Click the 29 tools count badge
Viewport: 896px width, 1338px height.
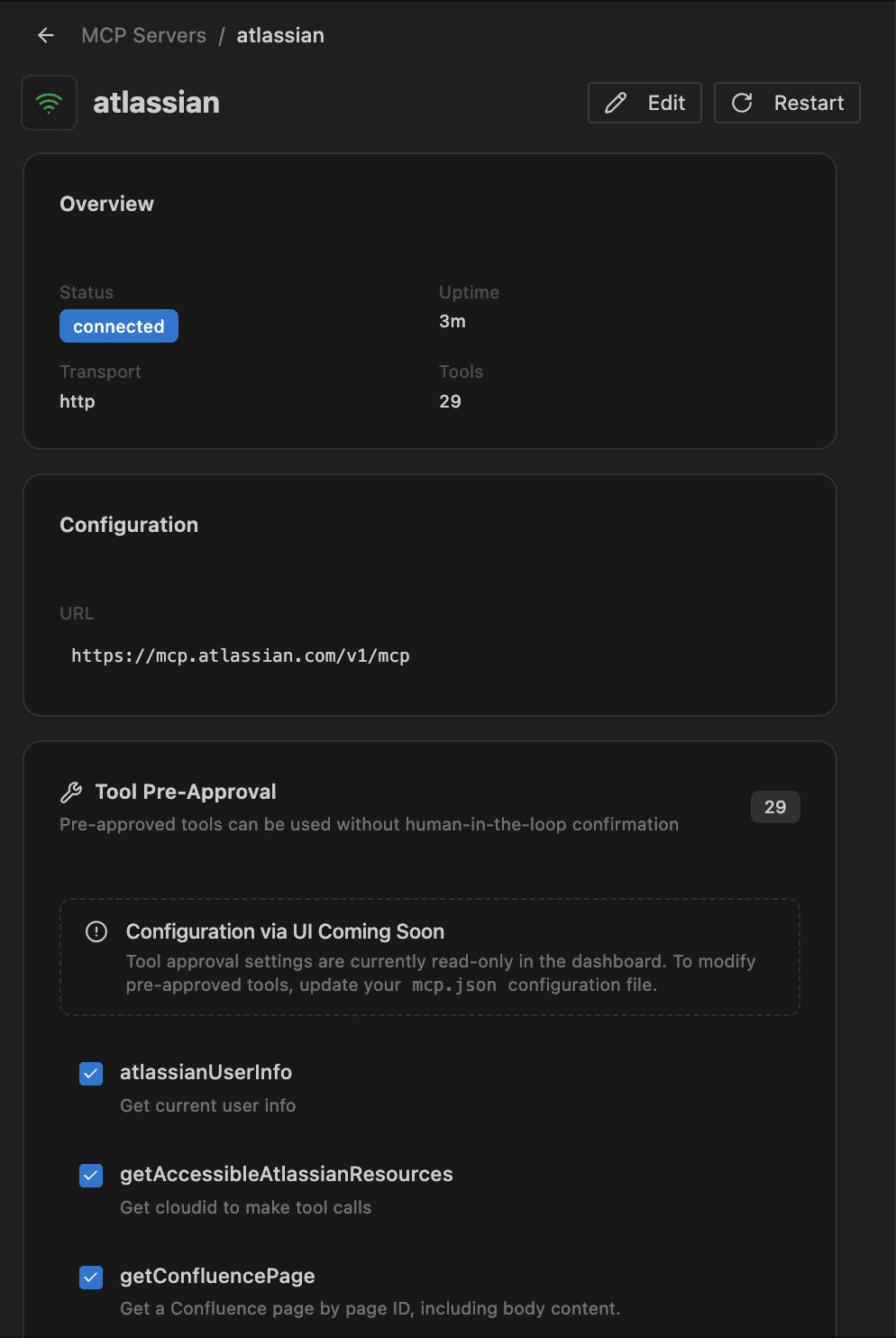click(x=775, y=807)
